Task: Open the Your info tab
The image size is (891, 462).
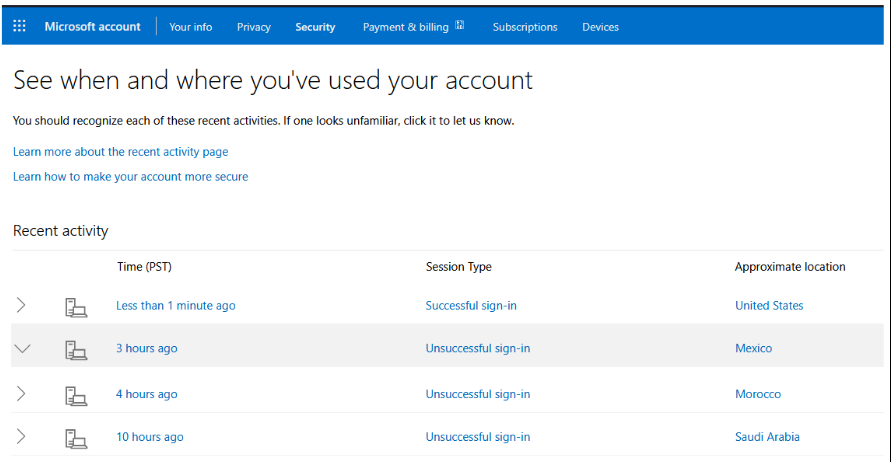Action: pyautogui.click(x=190, y=27)
